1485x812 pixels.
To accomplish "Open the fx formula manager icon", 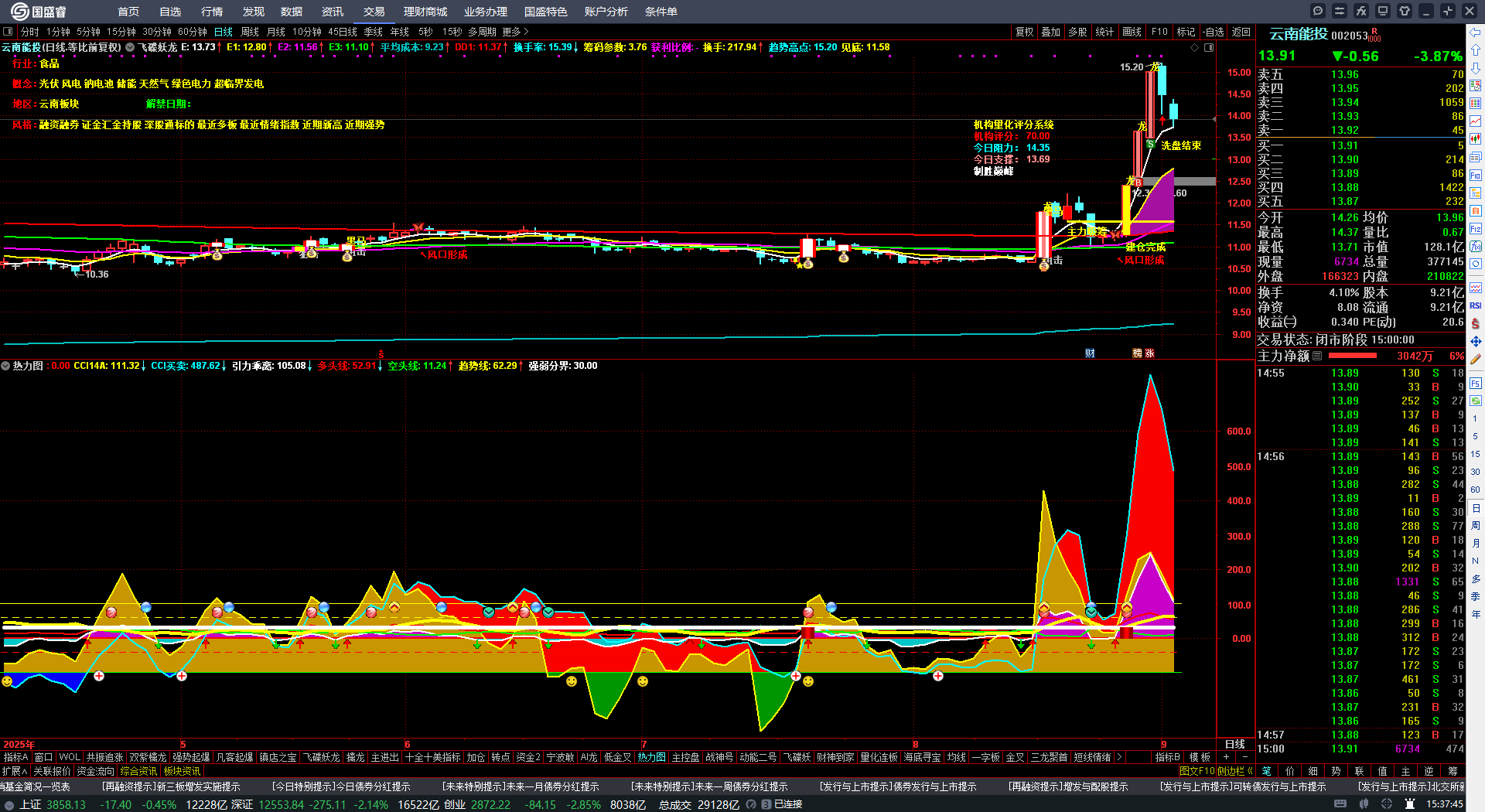I will [x=1361, y=11].
